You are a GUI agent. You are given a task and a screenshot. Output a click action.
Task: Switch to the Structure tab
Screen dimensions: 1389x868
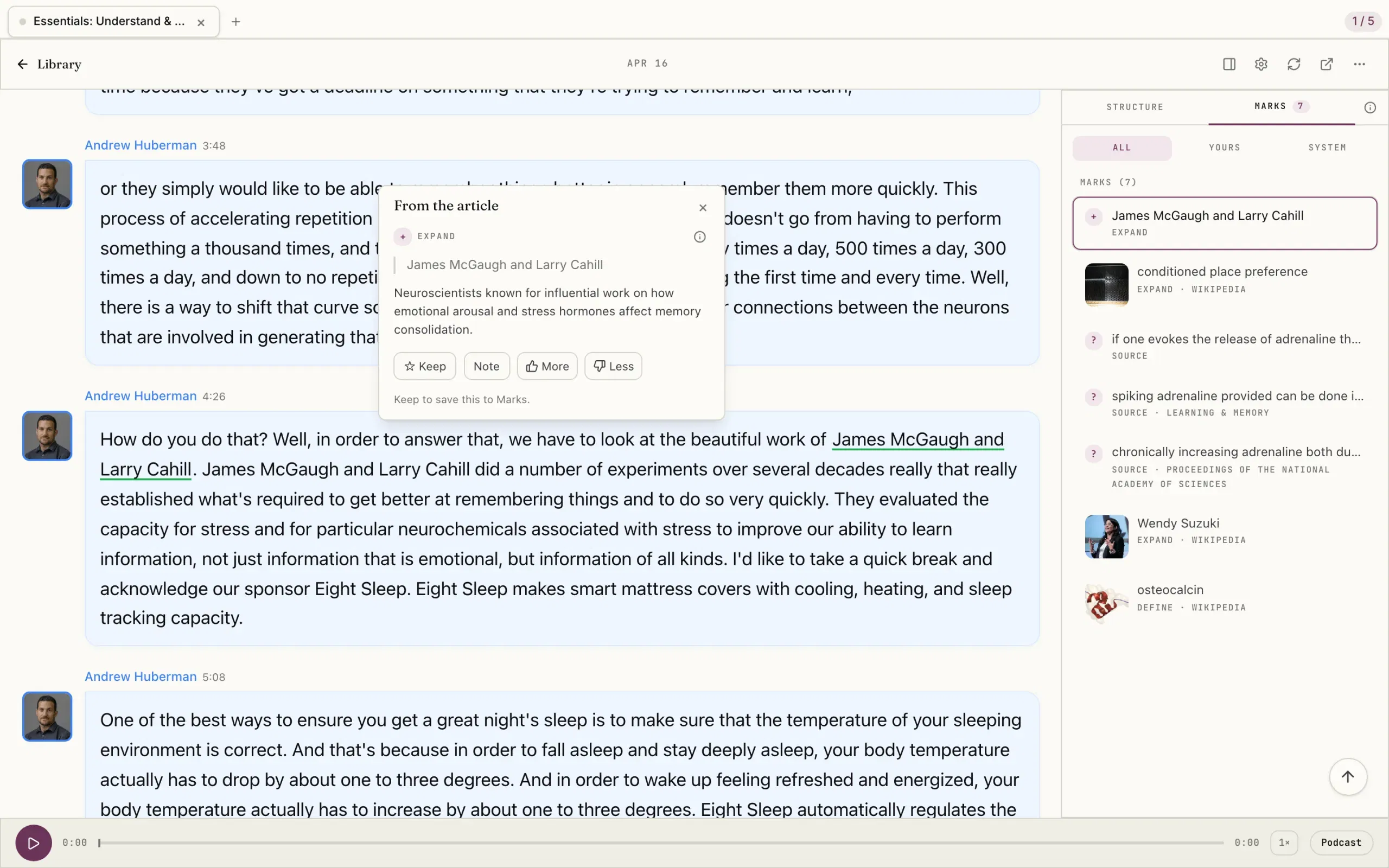tap(1135, 107)
